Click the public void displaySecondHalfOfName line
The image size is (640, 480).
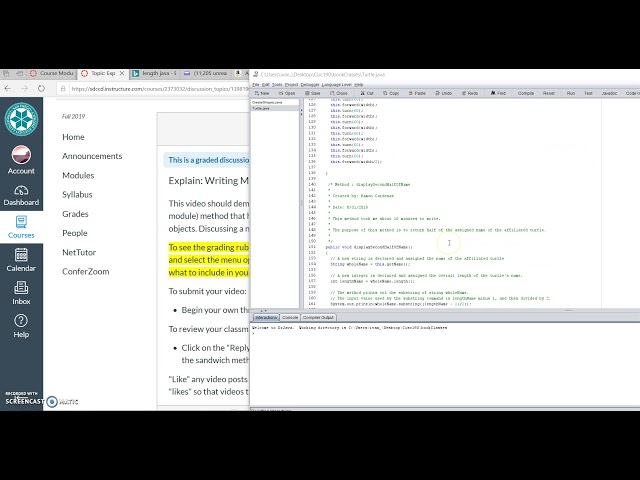click(369, 247)
